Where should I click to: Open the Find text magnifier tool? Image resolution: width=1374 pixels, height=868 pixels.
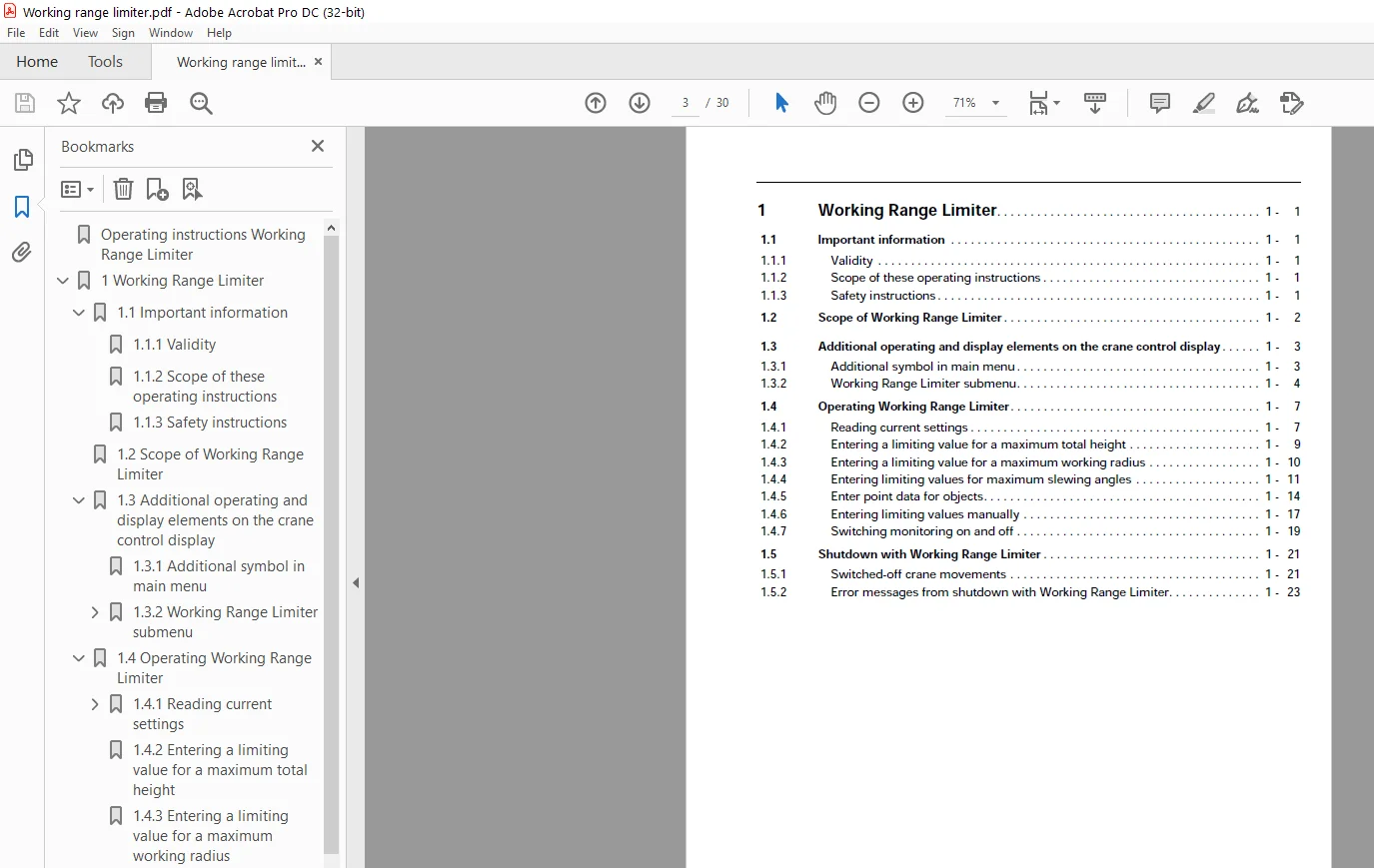[201, 103]
